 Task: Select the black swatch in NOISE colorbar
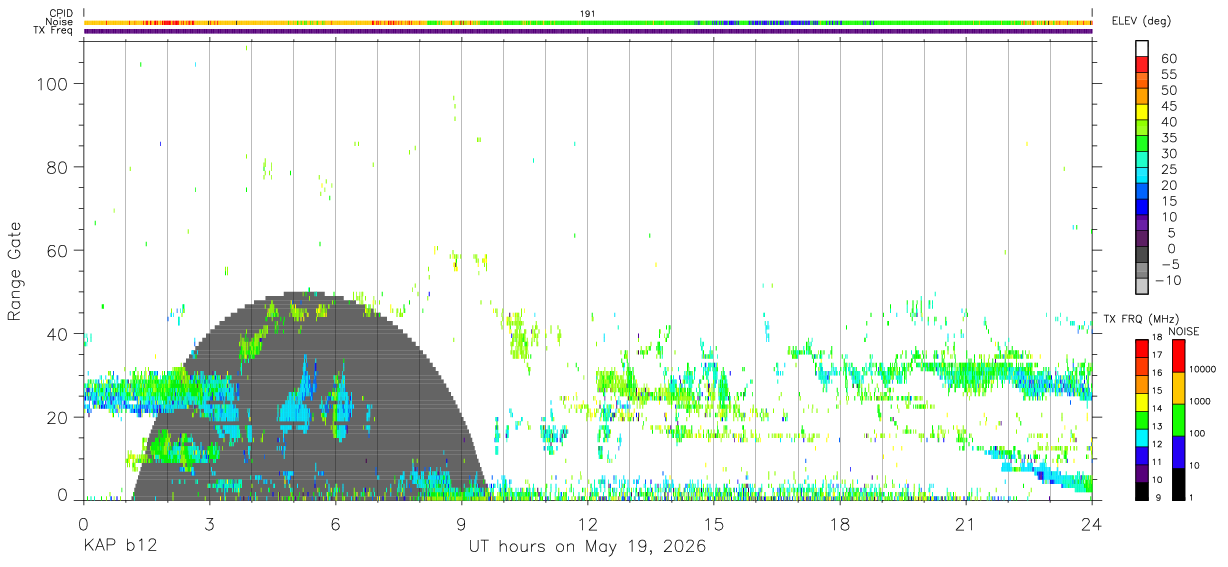[1177, 484]
